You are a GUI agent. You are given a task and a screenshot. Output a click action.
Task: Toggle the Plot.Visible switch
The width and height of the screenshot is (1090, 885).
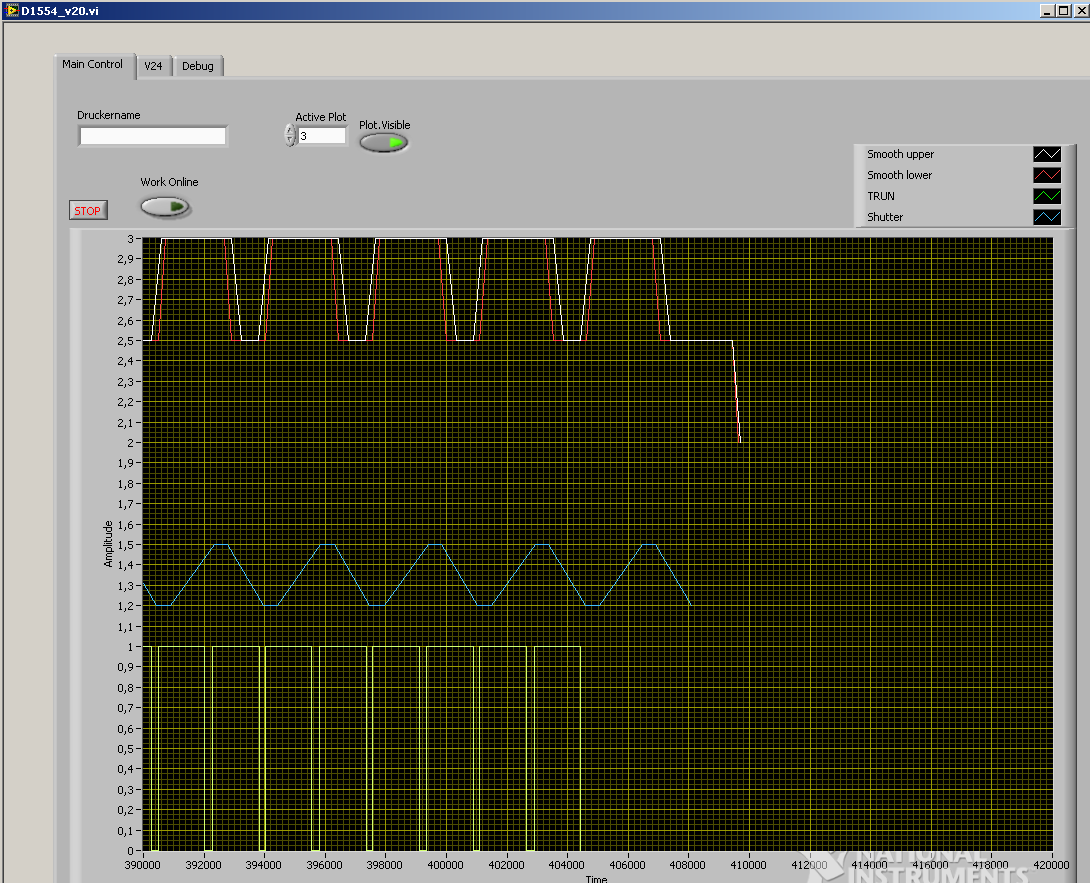pyautogui.click(x=384, y=143)
